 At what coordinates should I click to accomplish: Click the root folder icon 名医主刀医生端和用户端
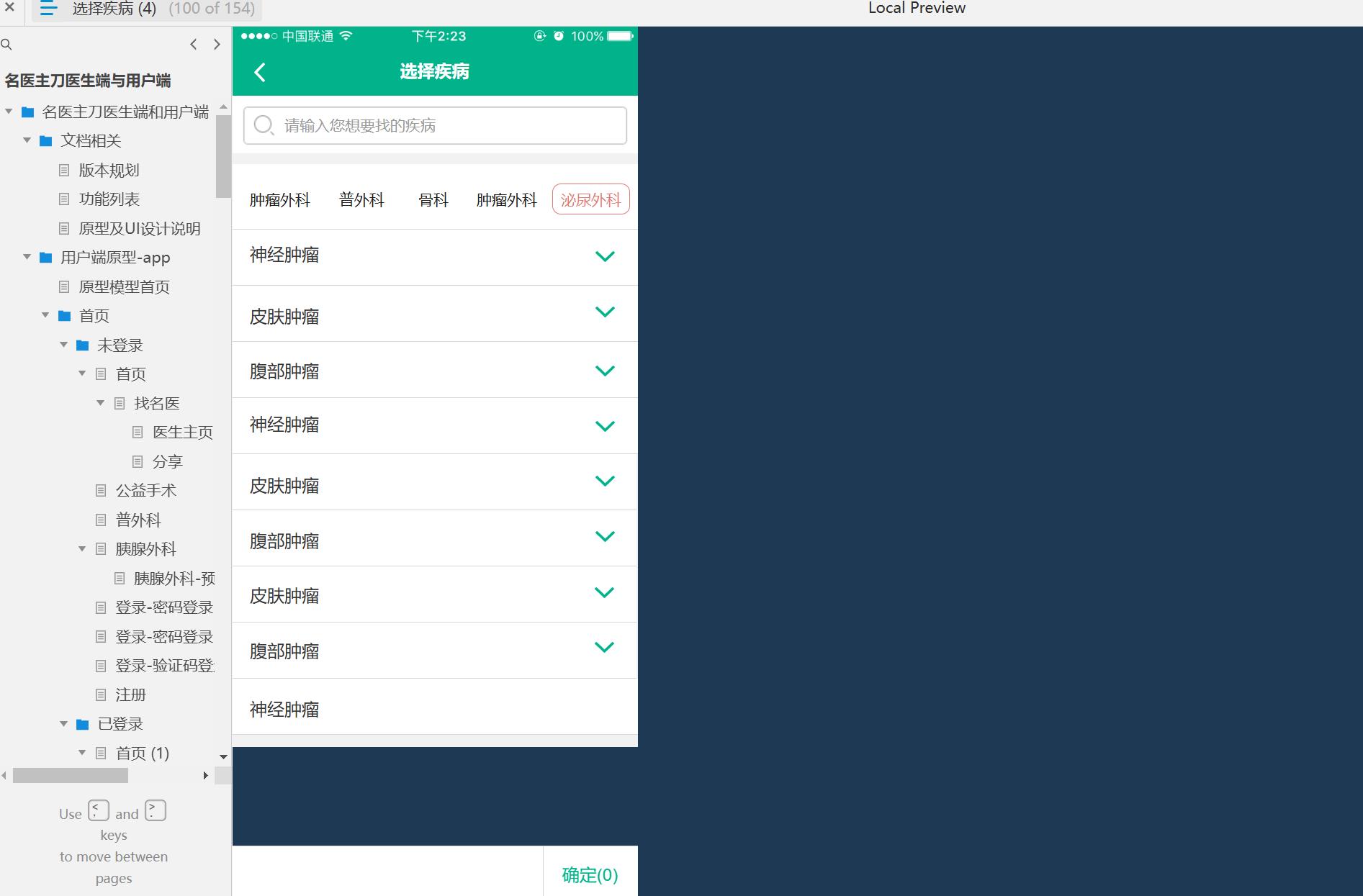(x=28, y=112)
